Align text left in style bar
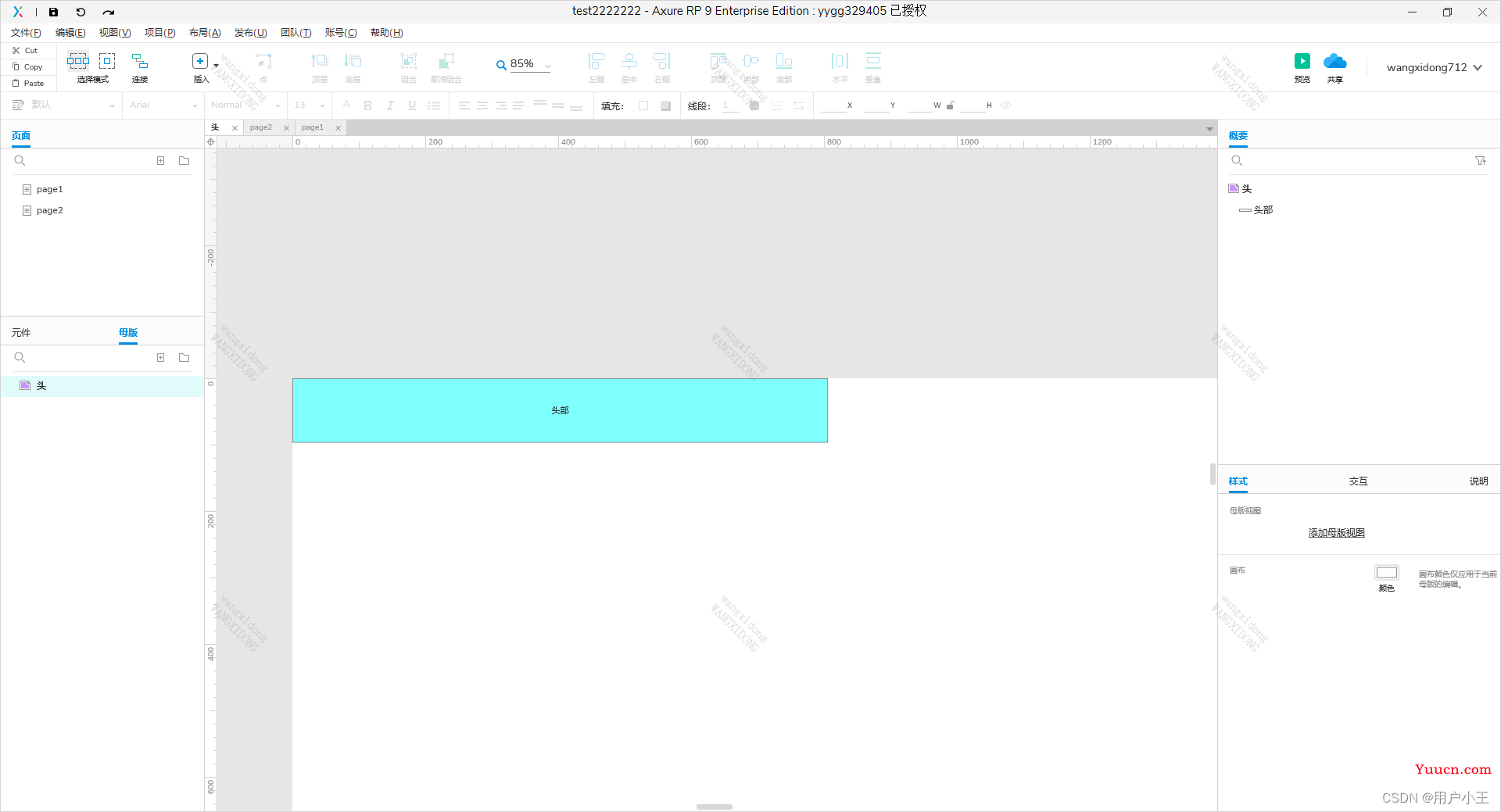This screenshot has height=812, width=1501. [x=464, y=106]
